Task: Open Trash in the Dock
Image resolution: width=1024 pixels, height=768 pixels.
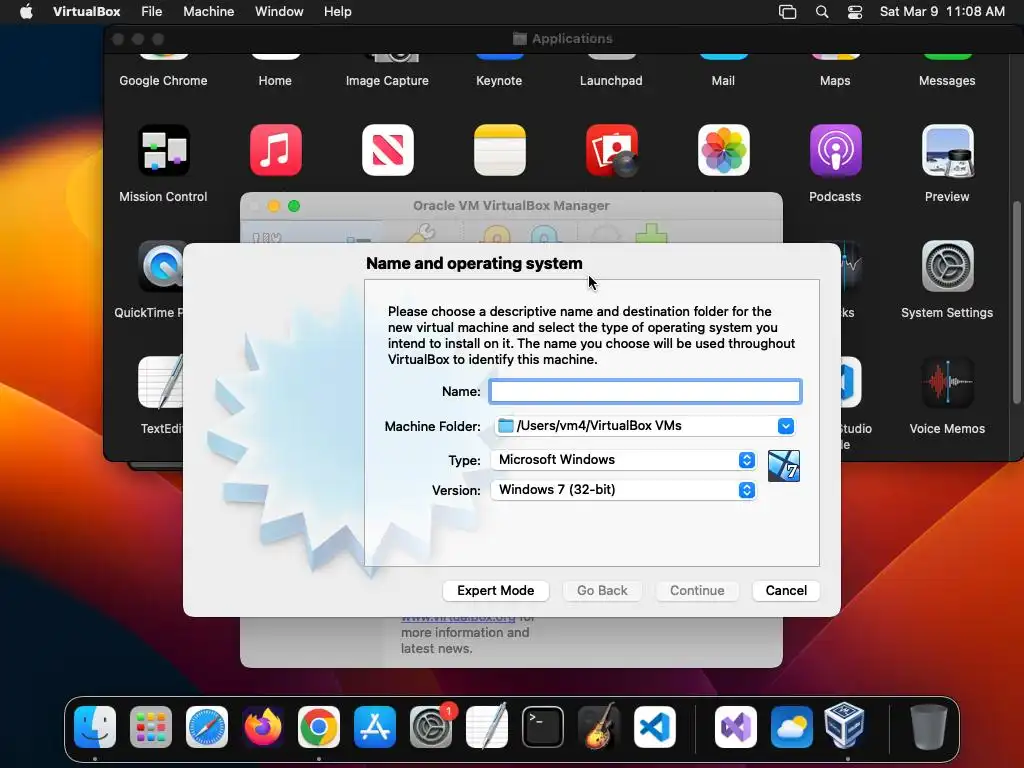Action: pos(929,727)
